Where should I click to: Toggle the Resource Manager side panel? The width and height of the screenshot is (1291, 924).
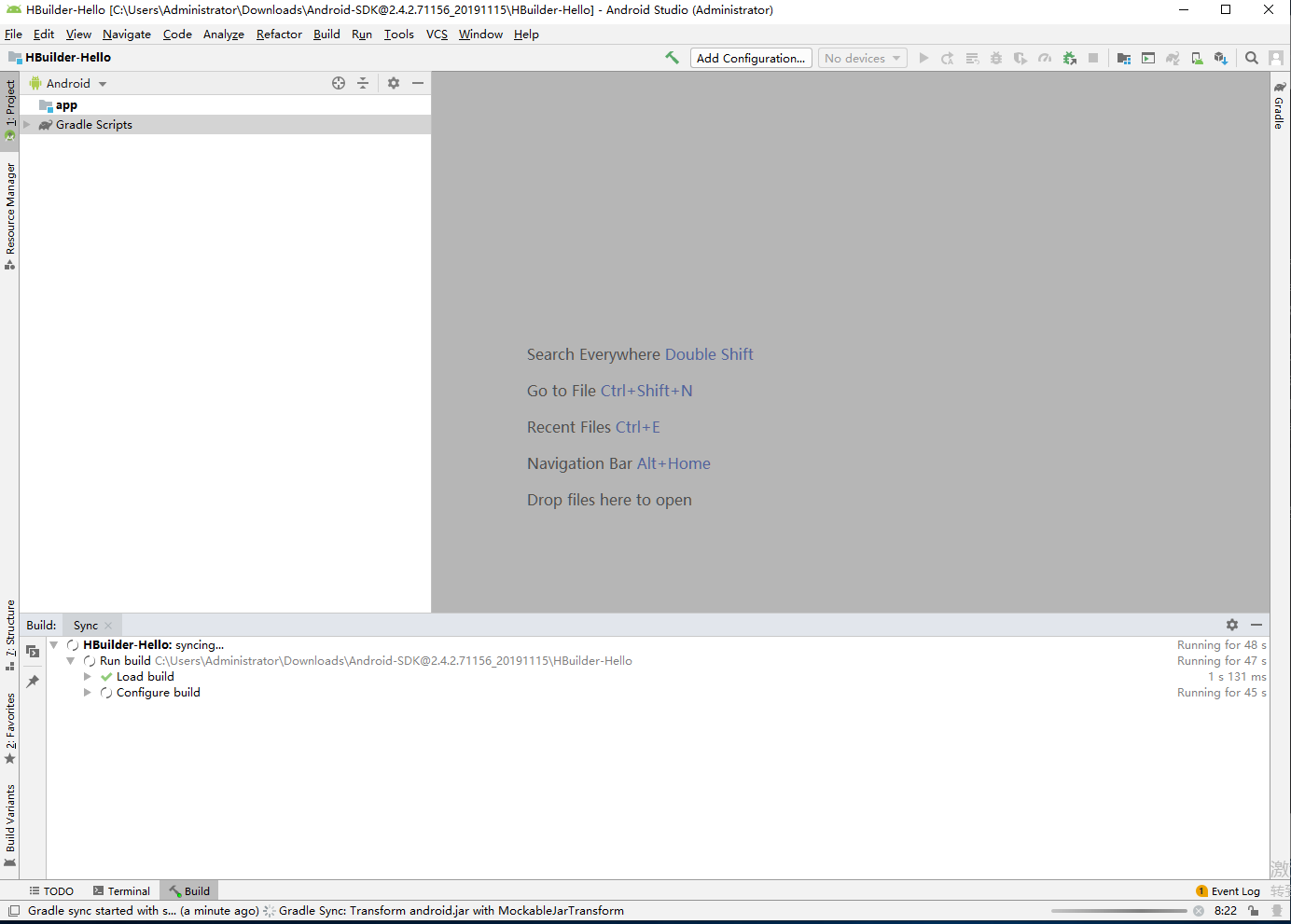click(10, 216)
